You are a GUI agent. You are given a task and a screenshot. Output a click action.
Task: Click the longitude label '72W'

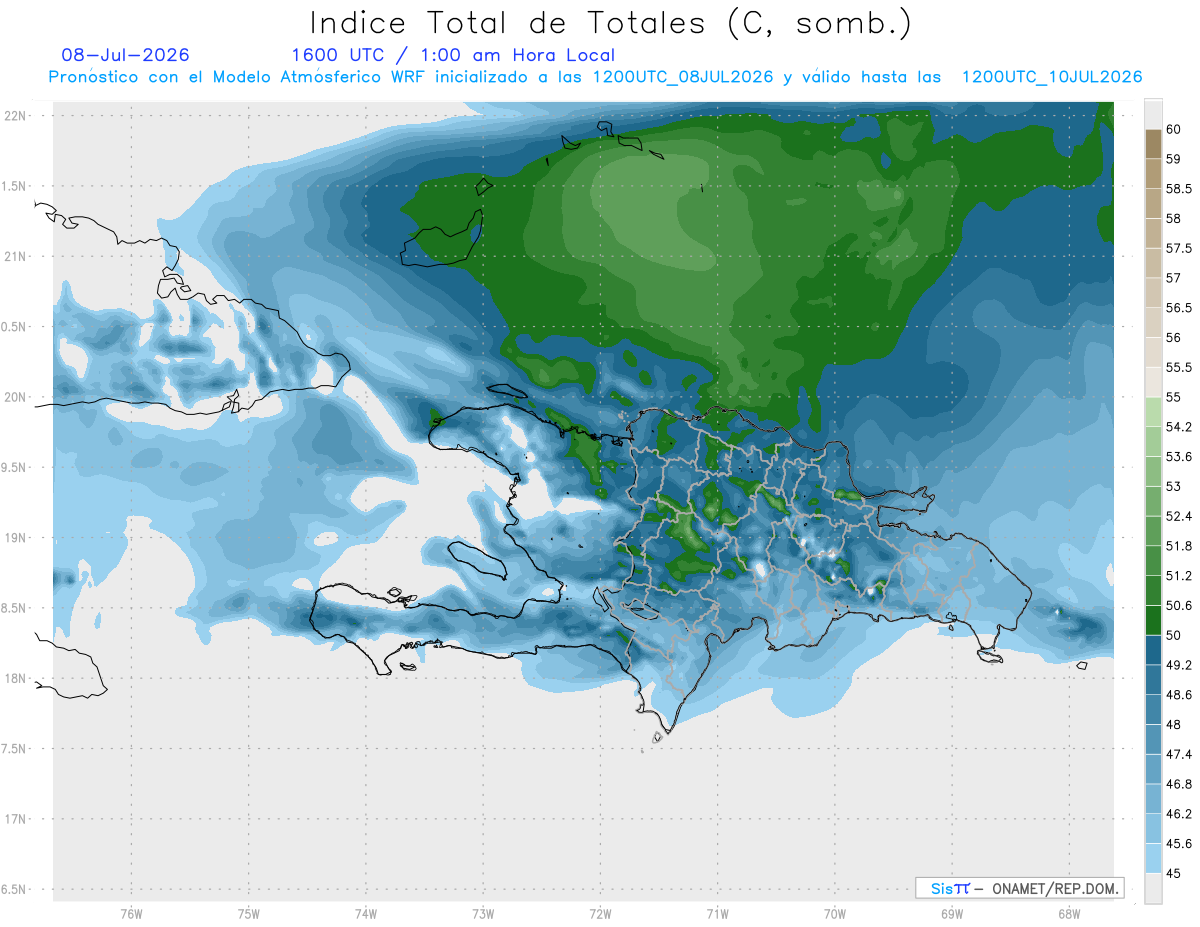point(600,913)
